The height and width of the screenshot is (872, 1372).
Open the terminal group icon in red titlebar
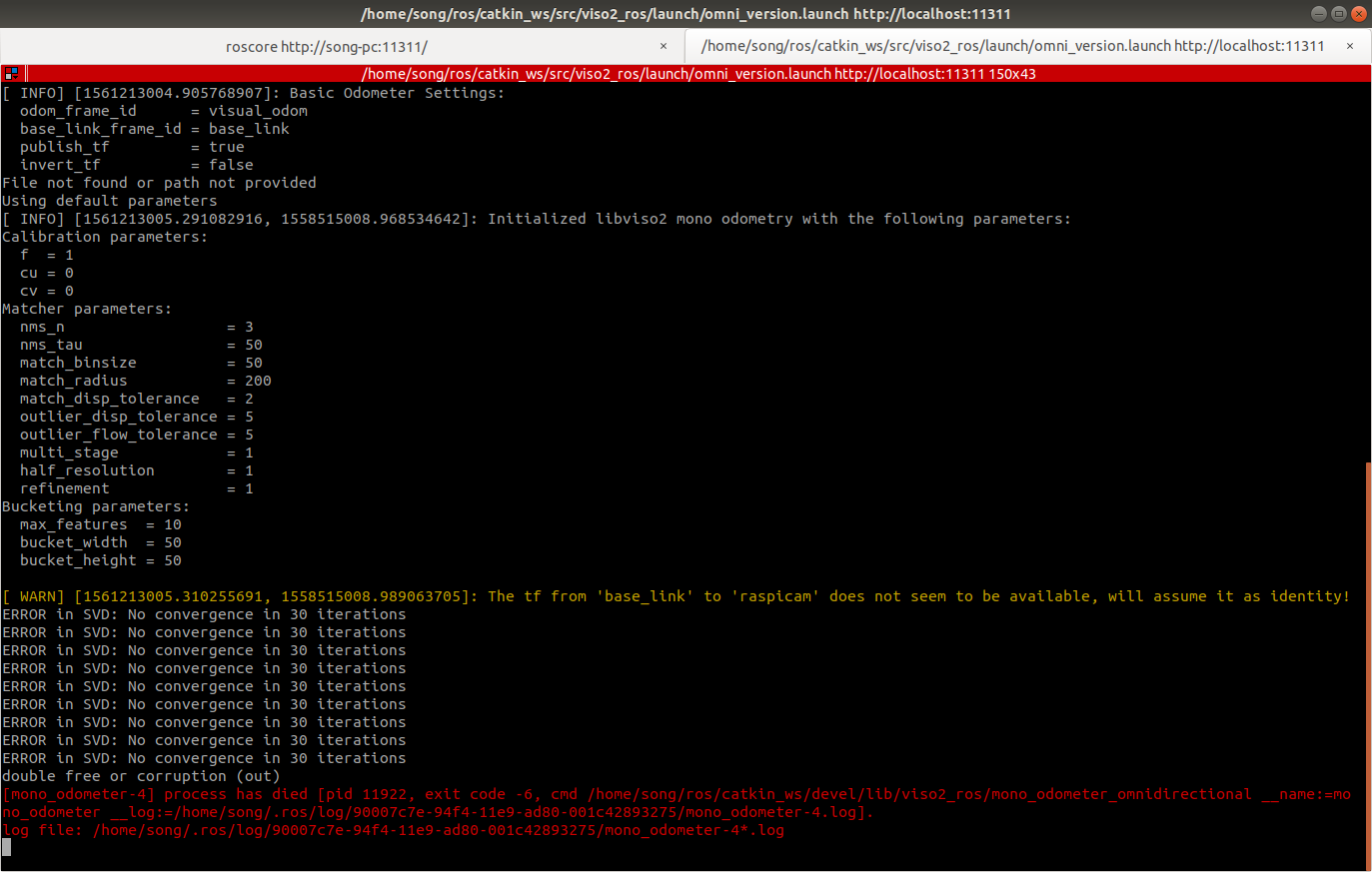click(11, 73)
